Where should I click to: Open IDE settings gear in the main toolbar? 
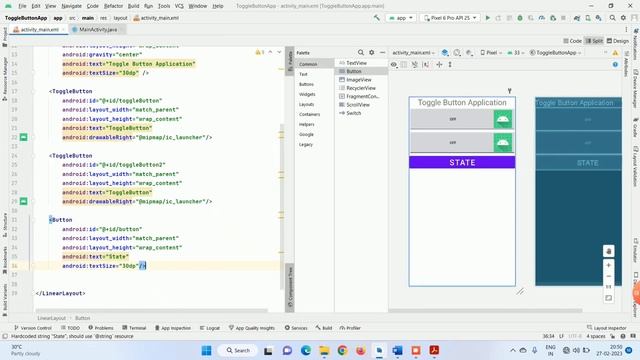pos(623,18)
